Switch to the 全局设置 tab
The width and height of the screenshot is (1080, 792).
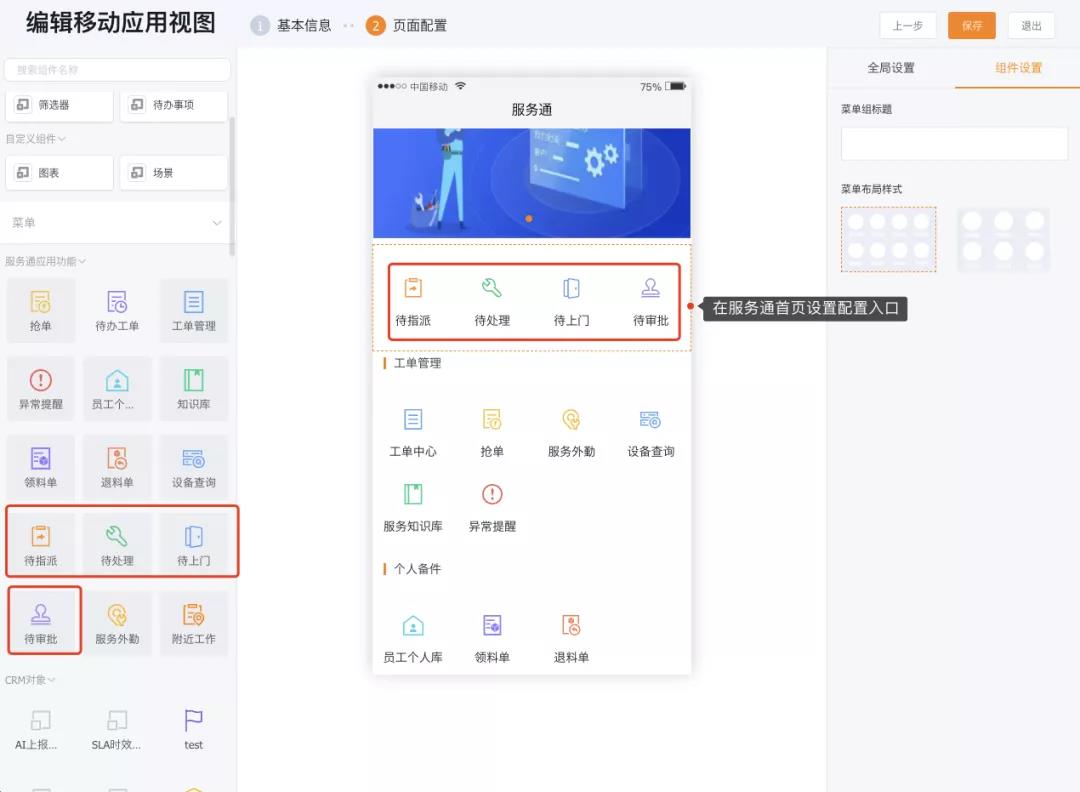tap(891, 67)
